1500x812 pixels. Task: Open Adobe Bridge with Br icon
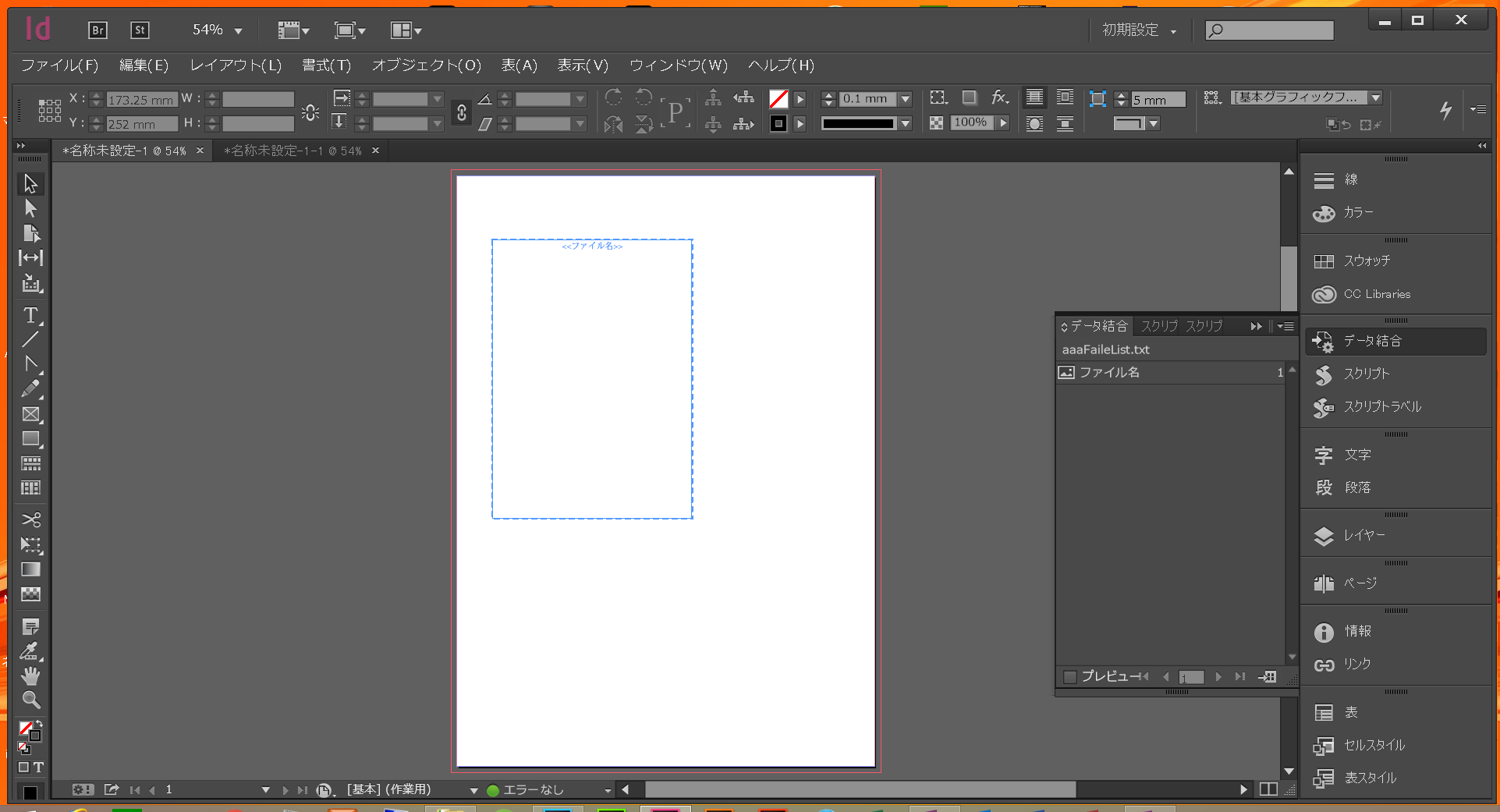coord(98,30)
